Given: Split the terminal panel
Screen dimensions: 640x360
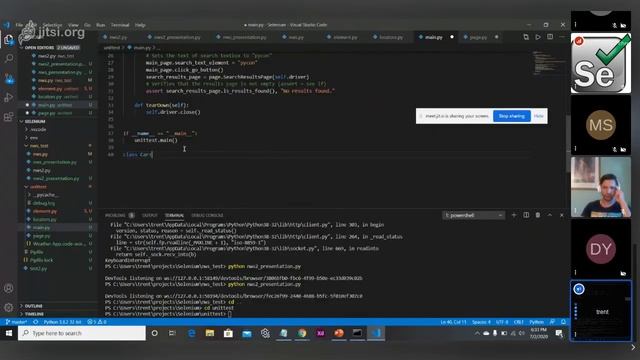Looking at the screenshot, I should pos(526,215).
